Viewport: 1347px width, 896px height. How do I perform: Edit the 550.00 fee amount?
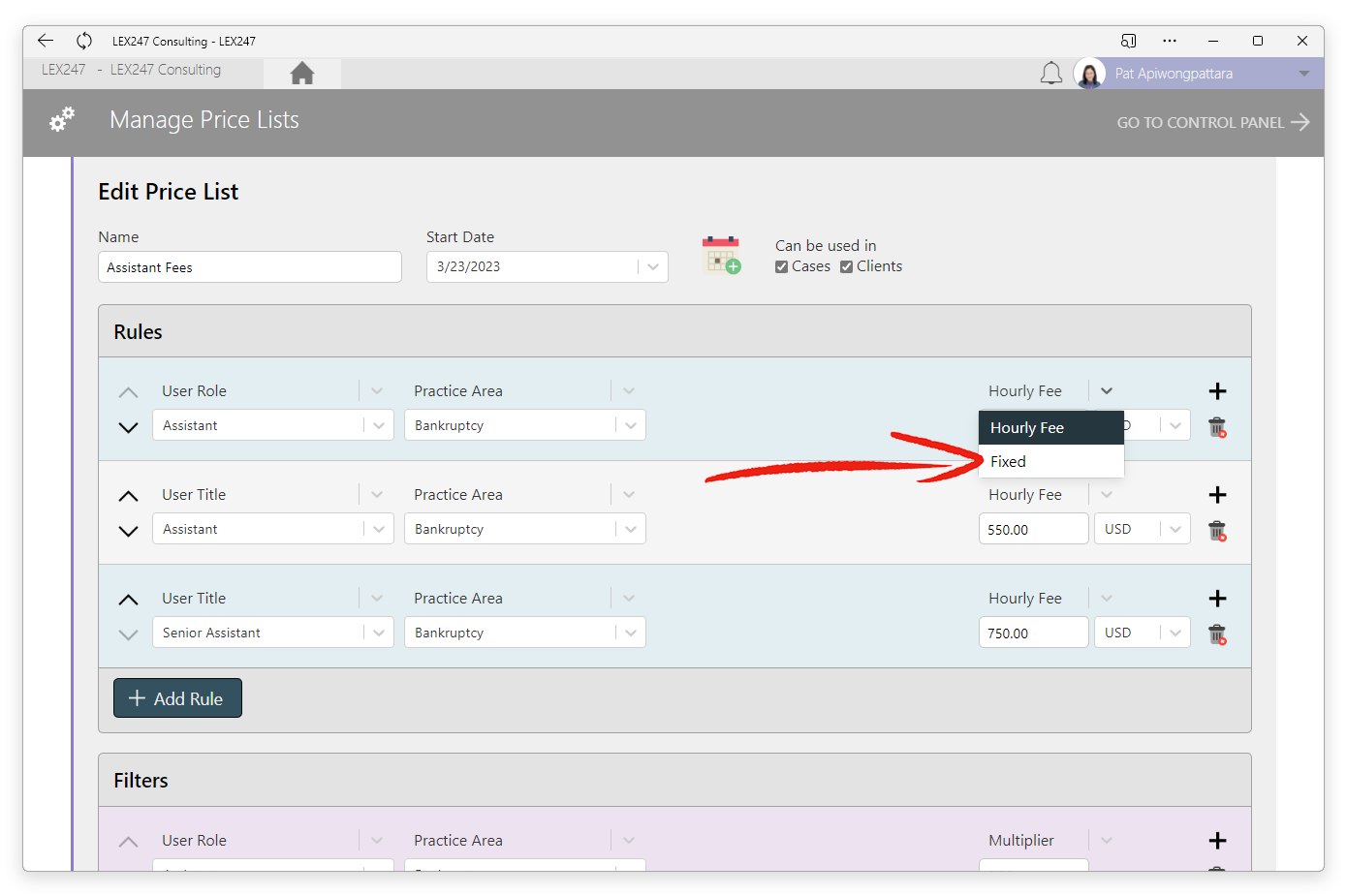[1033, 529]
